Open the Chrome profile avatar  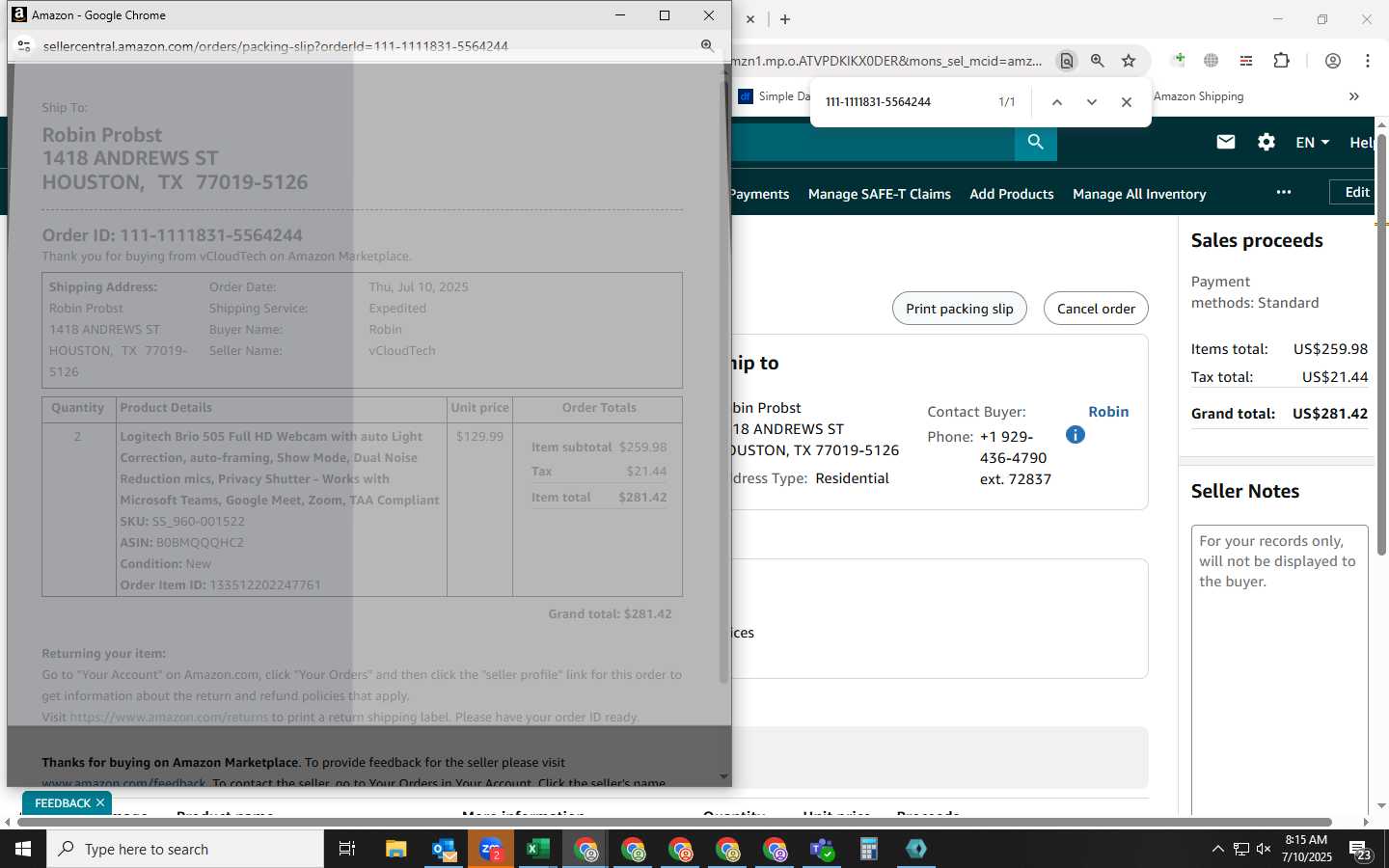tap(1333, 61)
